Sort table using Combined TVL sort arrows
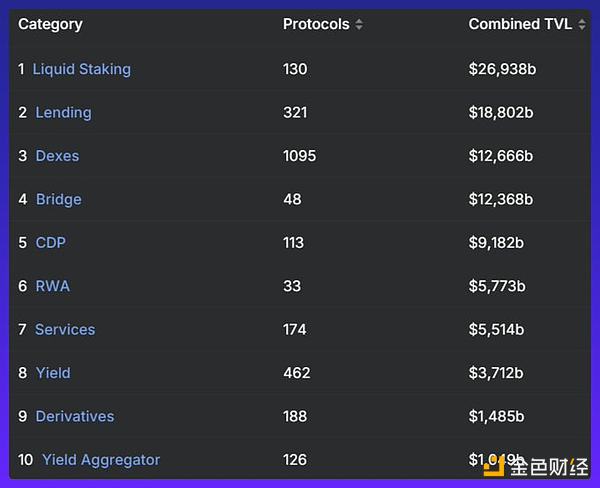This screenshot has width=600, height=488. pyautogui.click(x=582, y=24)
